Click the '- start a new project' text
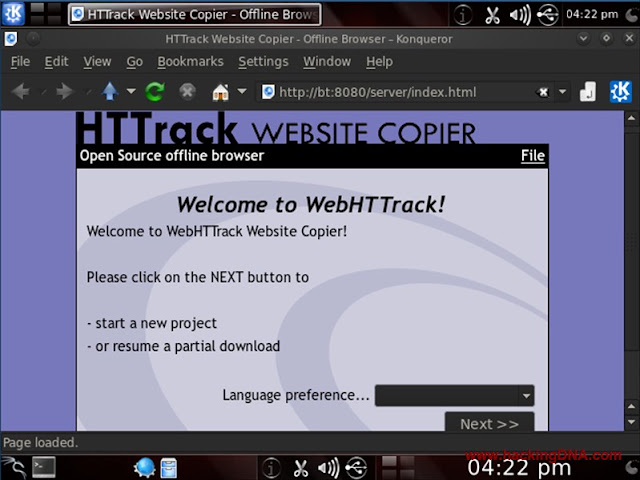The height and width of the screenshot is (480, 640). pos(152,323)
